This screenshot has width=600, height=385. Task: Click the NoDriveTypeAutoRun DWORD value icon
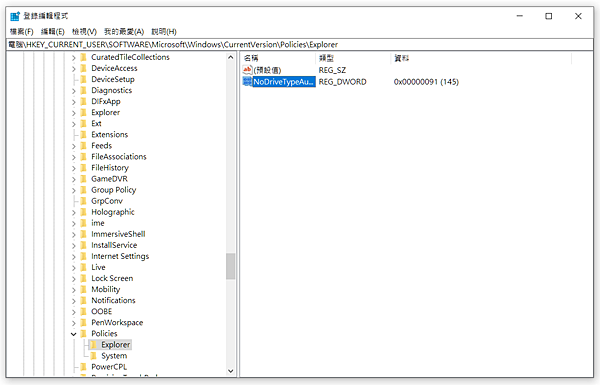click(247, 82)
